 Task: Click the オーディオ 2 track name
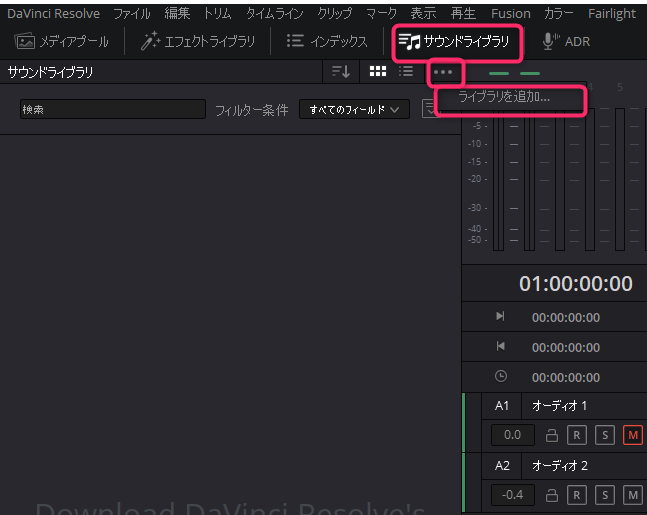(560, 466)
